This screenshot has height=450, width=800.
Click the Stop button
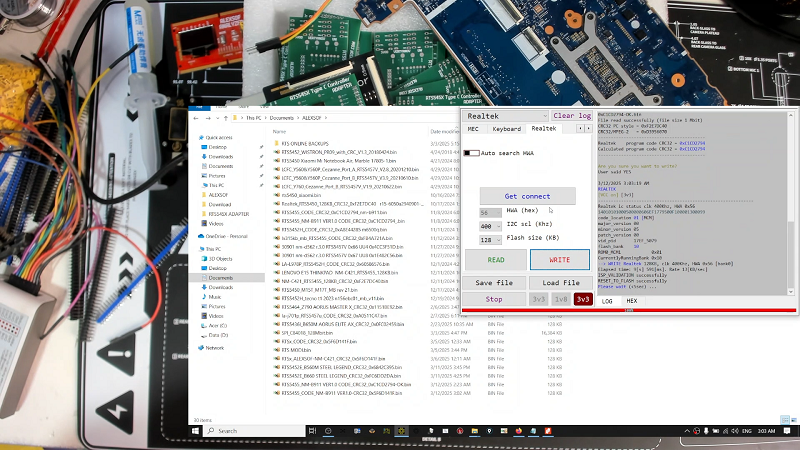494,299
